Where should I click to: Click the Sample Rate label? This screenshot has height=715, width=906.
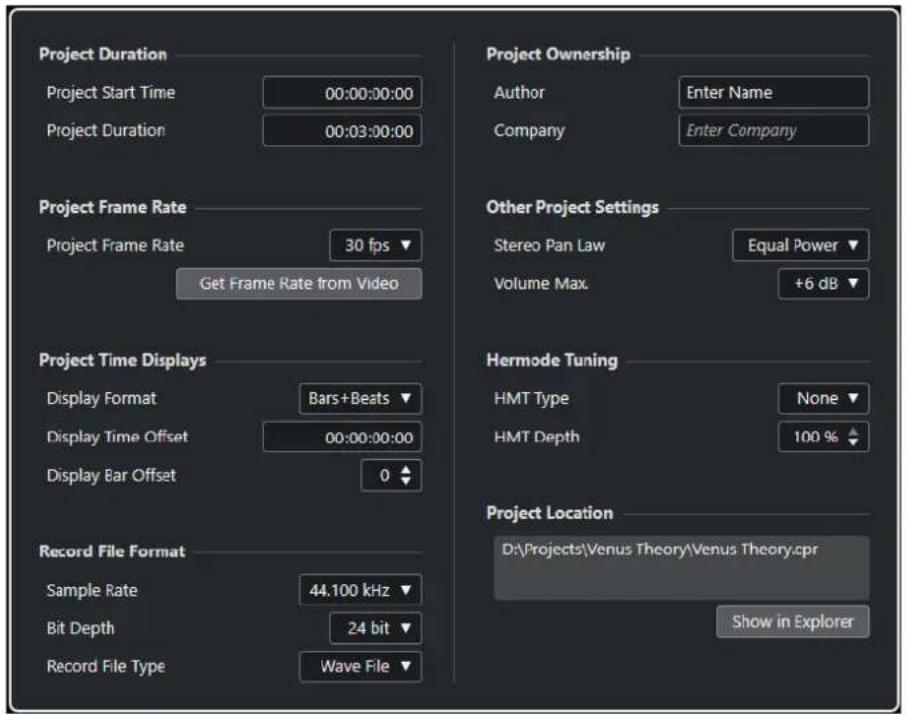92,591
